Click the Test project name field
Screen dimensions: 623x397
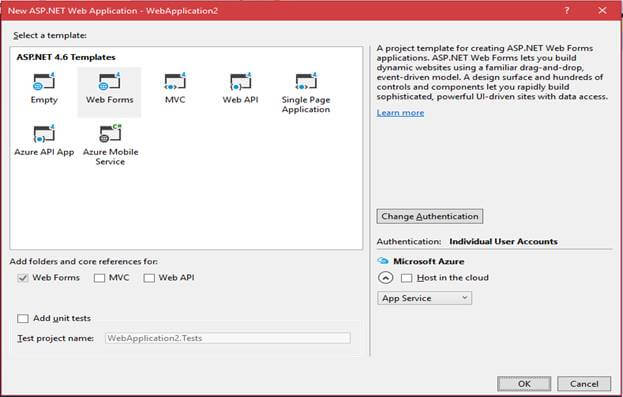tap(228, 338)
